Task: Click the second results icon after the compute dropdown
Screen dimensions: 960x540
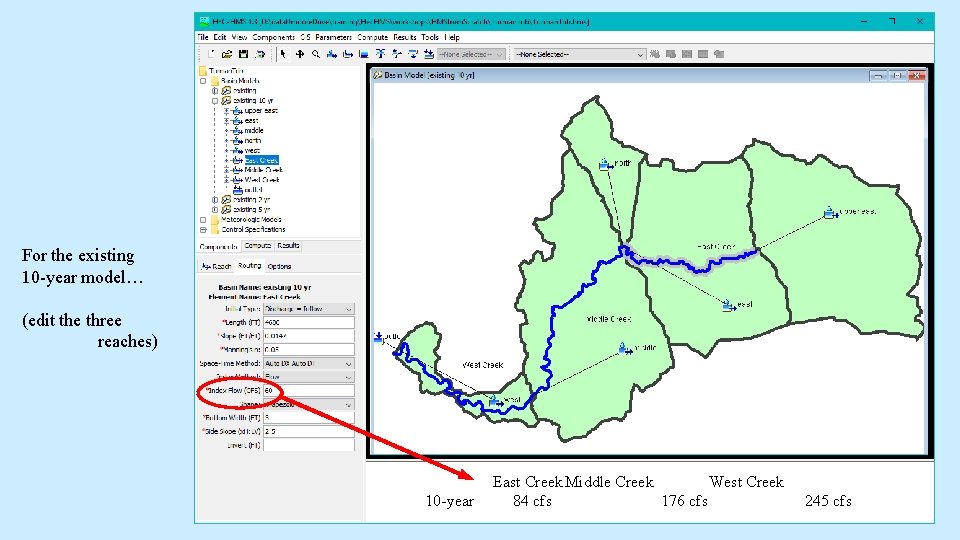Action: (671, 54)
